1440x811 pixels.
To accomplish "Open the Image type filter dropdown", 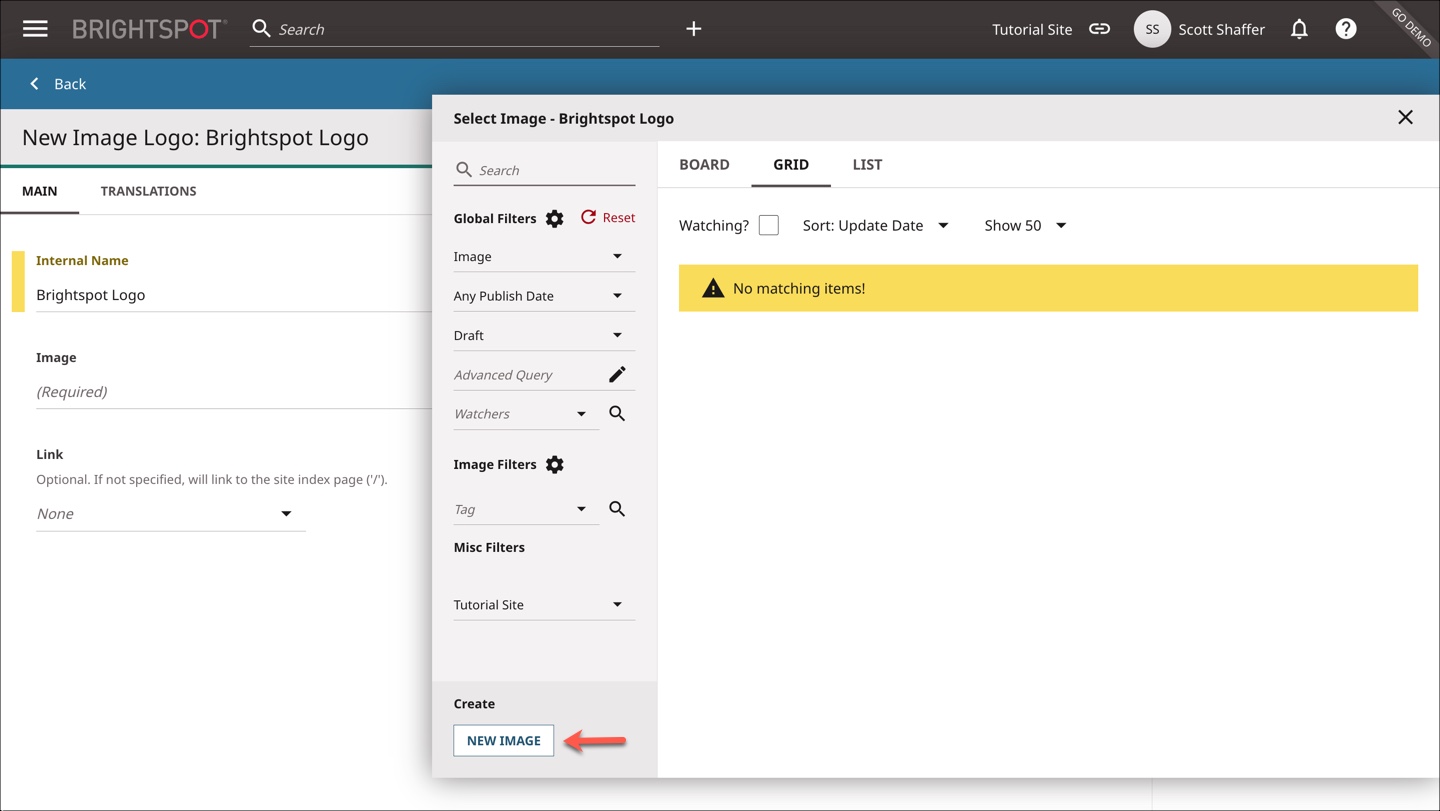I will pos(544,257).
